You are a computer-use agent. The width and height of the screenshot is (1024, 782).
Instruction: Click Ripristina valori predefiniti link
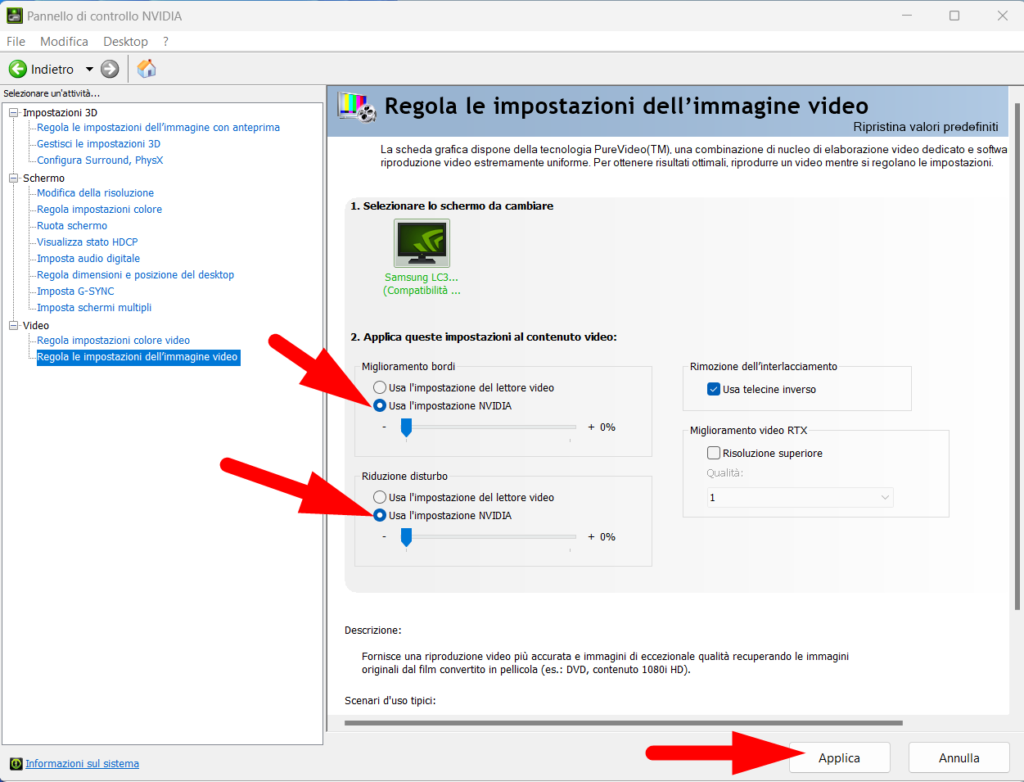click(925, 127)
